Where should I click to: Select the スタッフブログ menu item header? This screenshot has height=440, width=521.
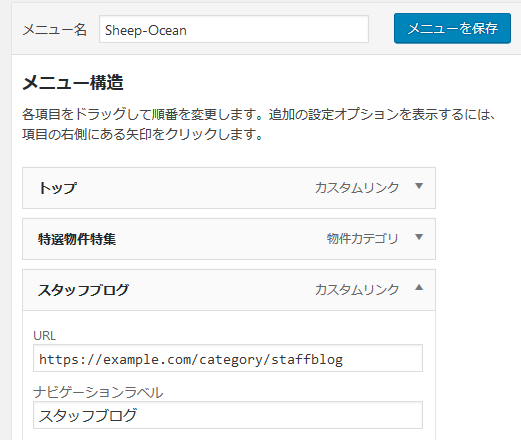click(229, 290)
